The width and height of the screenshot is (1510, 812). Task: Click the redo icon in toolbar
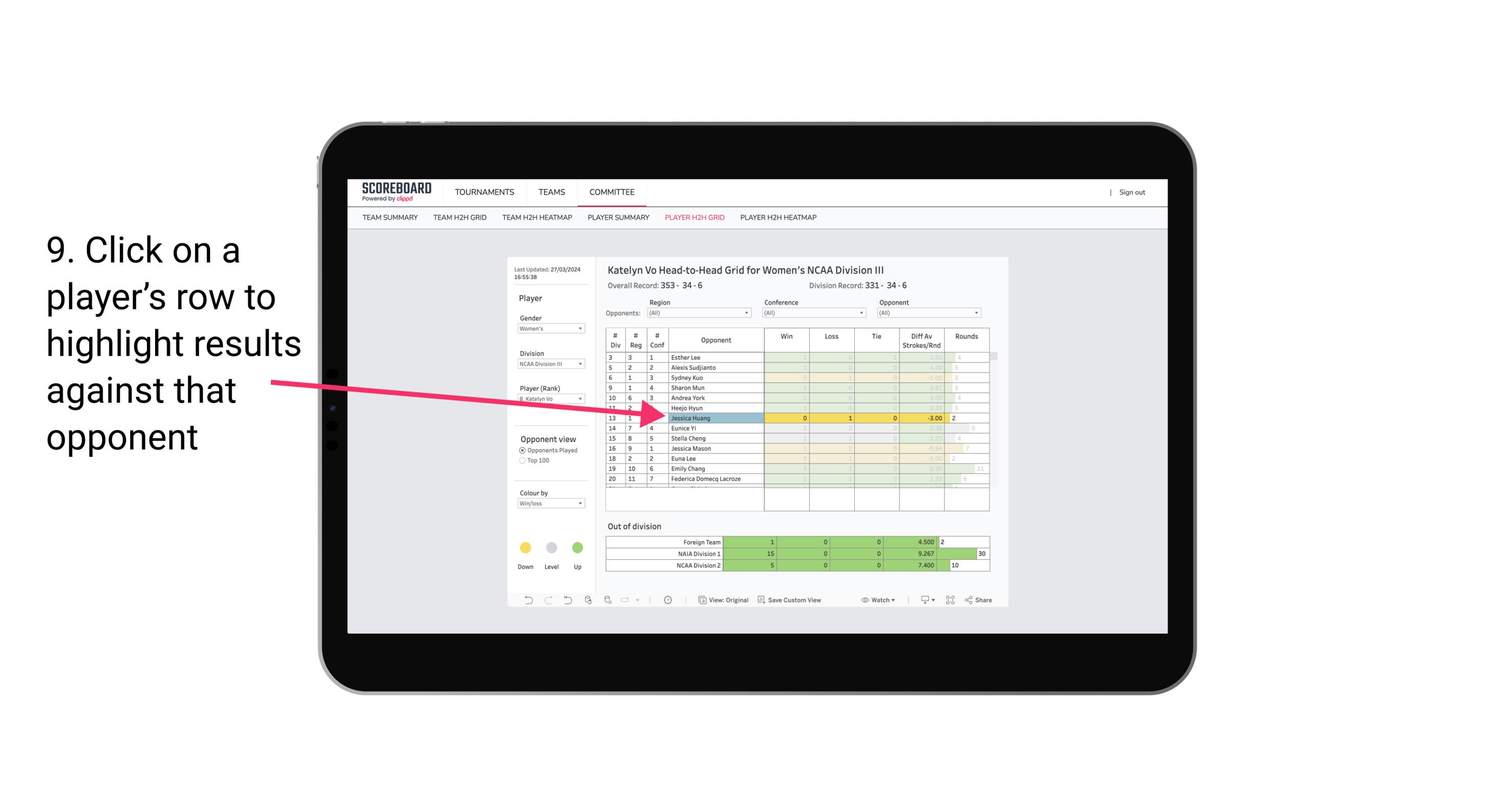pyautogui.click(x=546, y=601)
